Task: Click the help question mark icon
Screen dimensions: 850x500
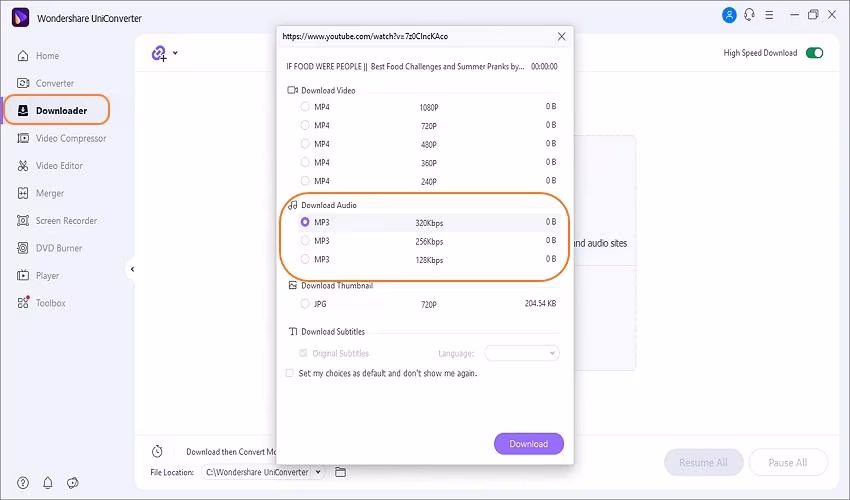Action: pos(23,483)
